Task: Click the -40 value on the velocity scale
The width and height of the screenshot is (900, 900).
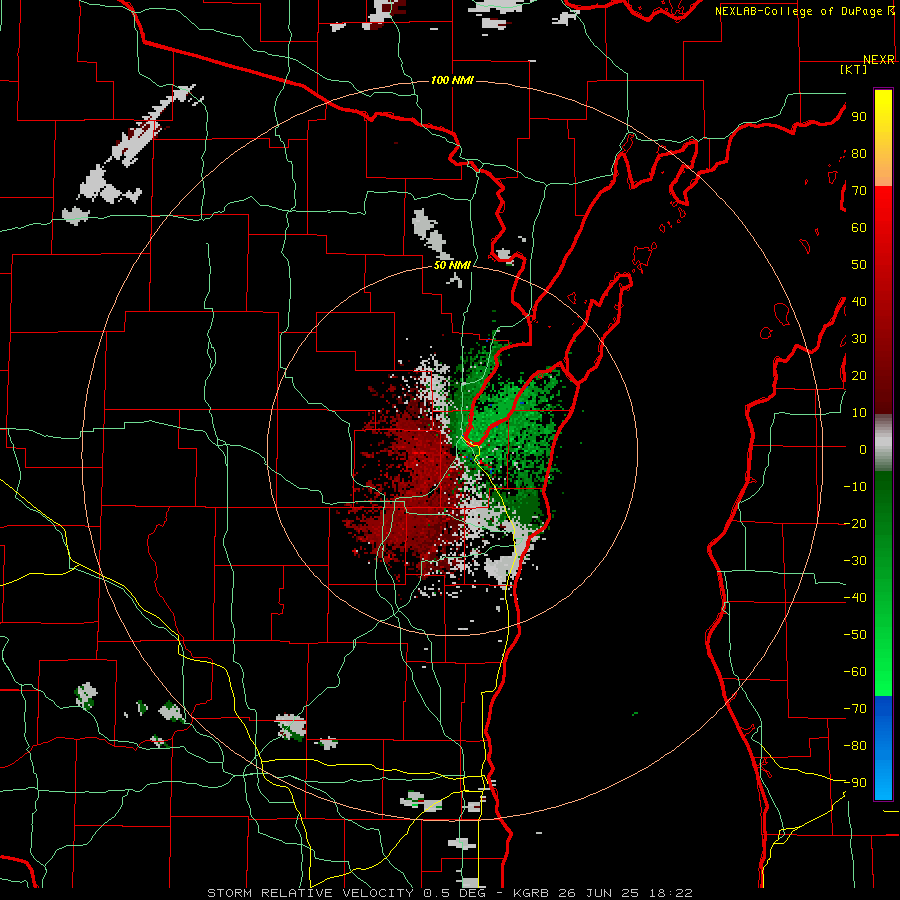Action: pos(855,598)
